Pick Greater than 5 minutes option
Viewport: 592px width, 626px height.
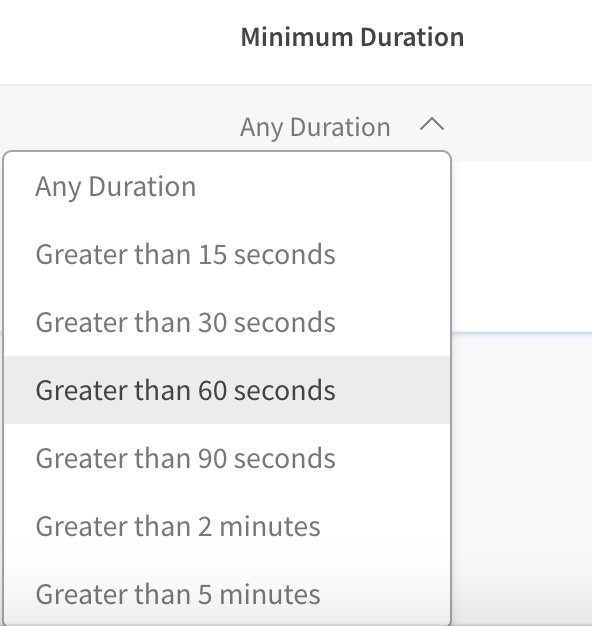227,594
